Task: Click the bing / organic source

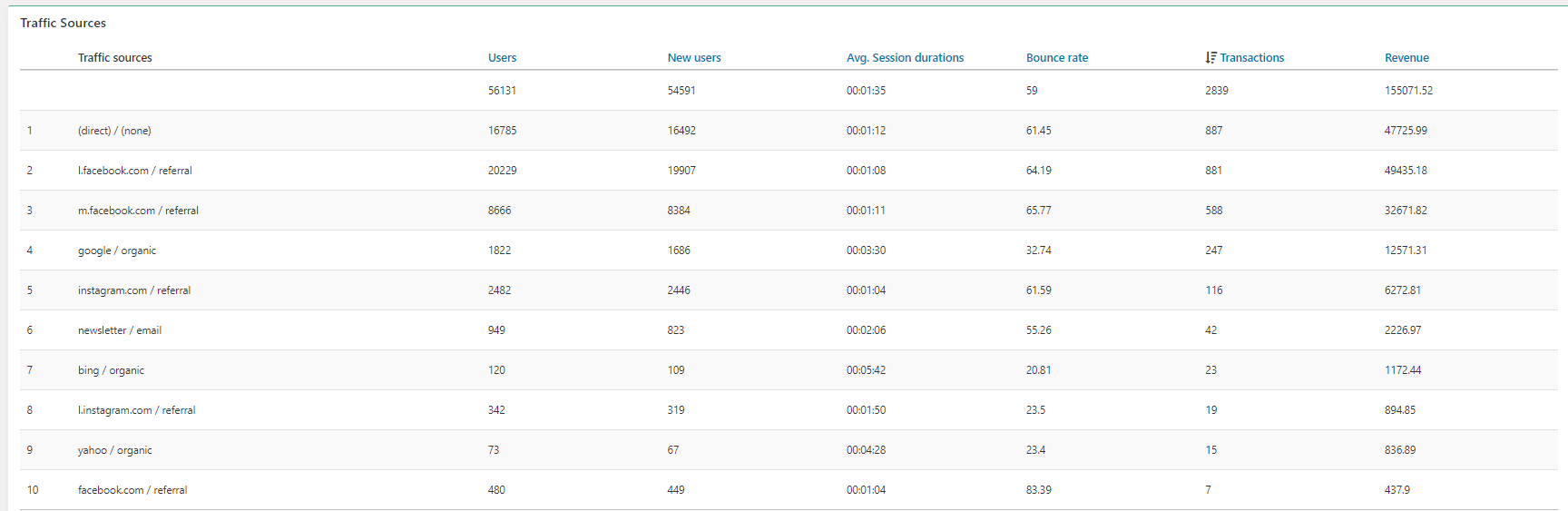Action: coord(111,370)
